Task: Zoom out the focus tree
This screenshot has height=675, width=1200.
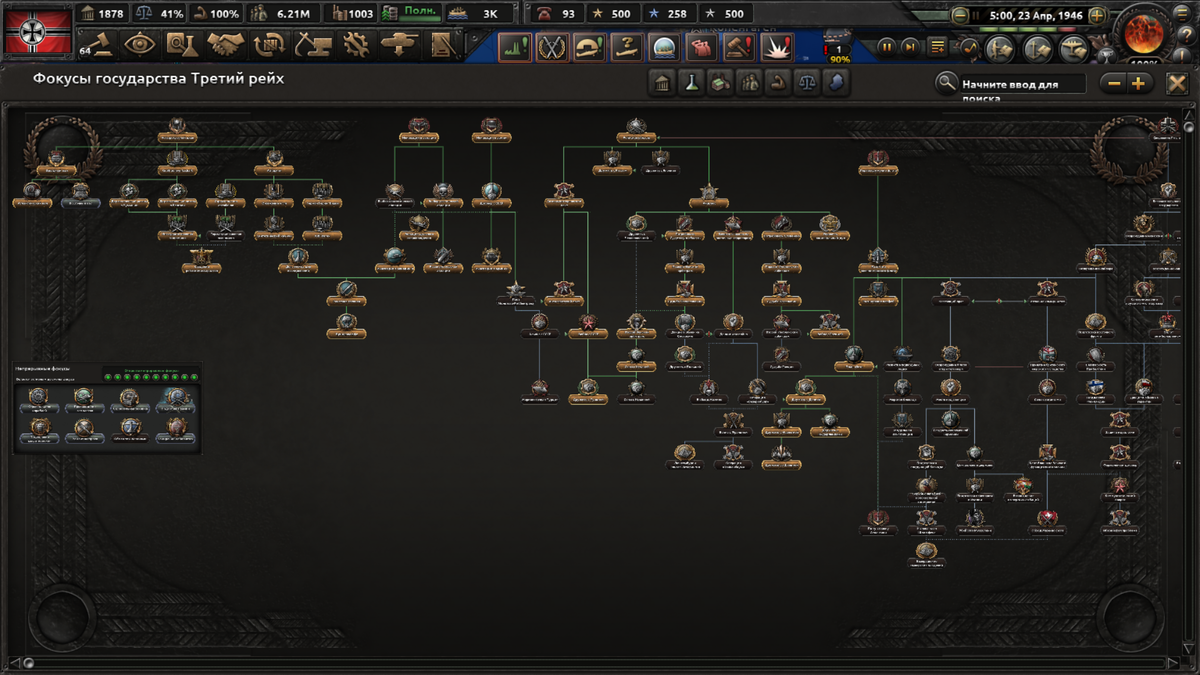Action: tap(1114, 84)
